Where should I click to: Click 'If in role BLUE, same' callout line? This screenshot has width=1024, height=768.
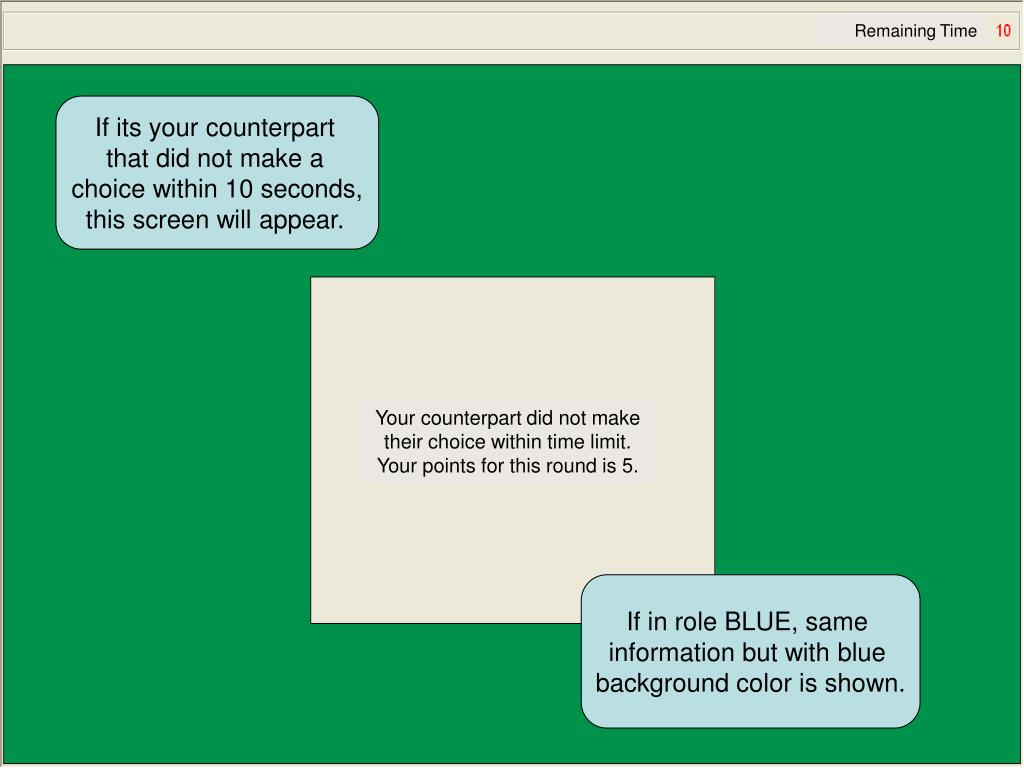click(747, 622)
